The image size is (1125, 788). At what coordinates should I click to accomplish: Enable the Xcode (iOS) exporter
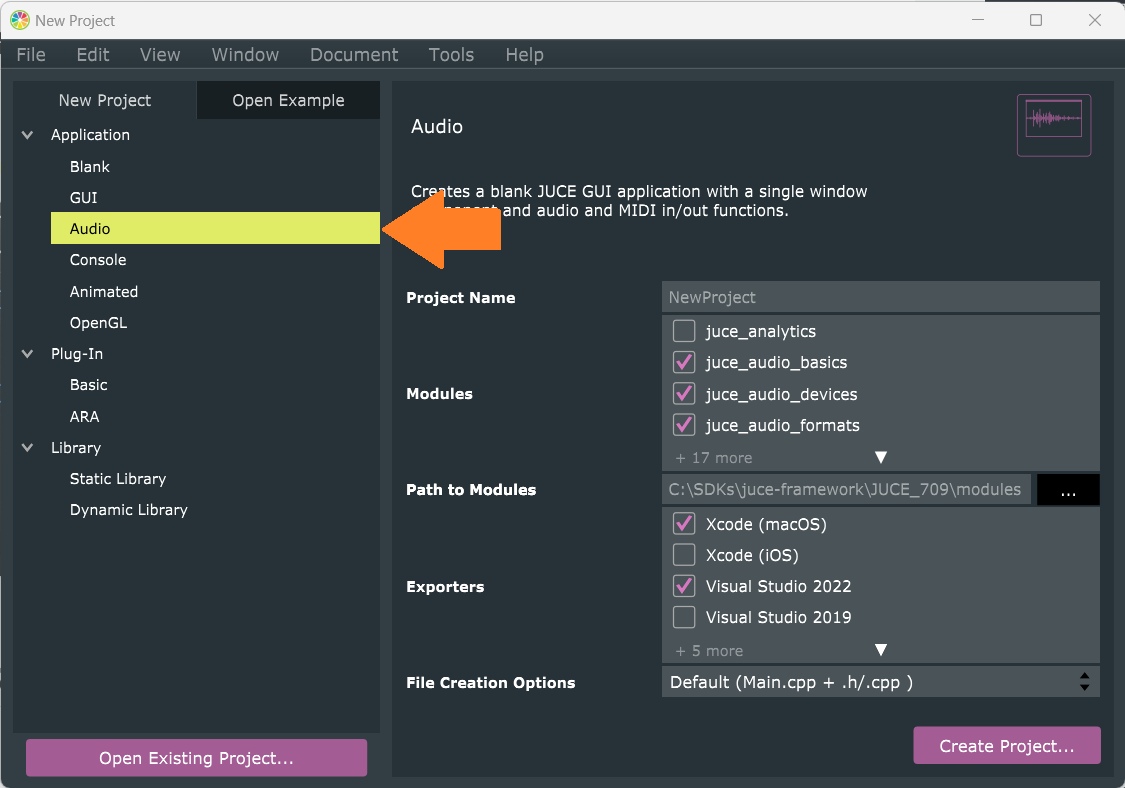click(x=684, y=555)
